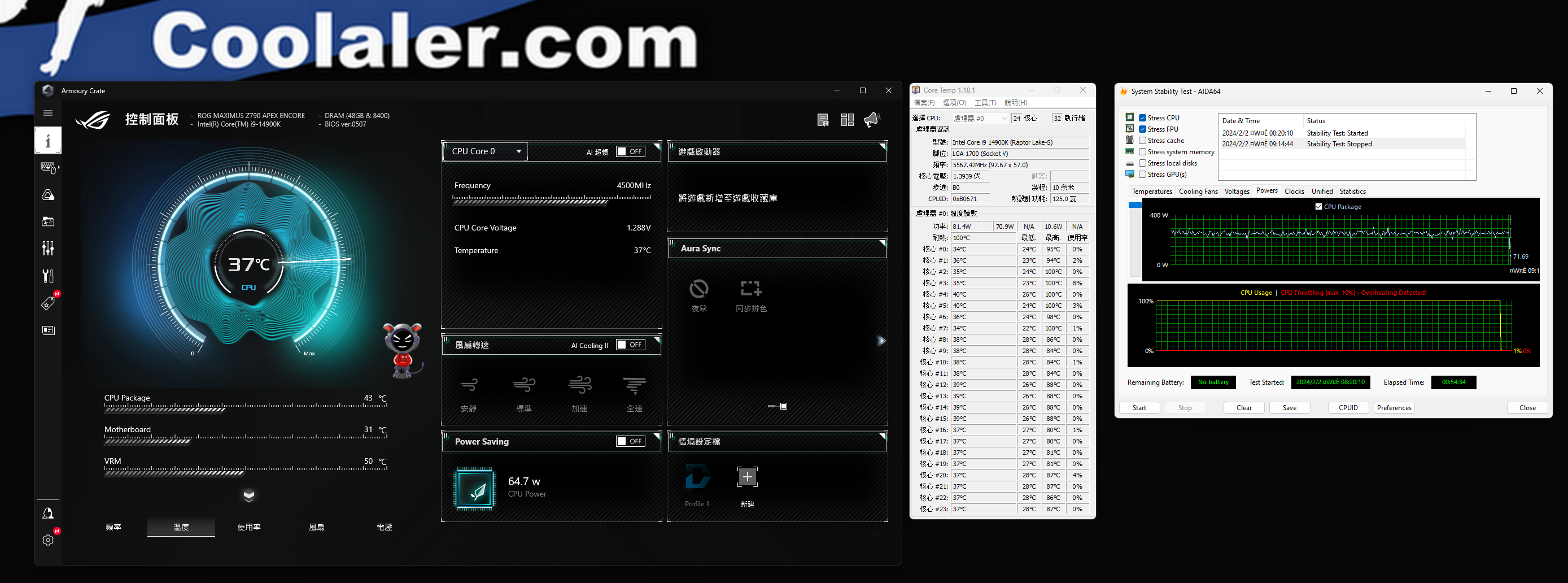The height and width of the screenshot is (583, 1568).
Task: Select the Silent fan mode icon
Action: pos(469,385)
